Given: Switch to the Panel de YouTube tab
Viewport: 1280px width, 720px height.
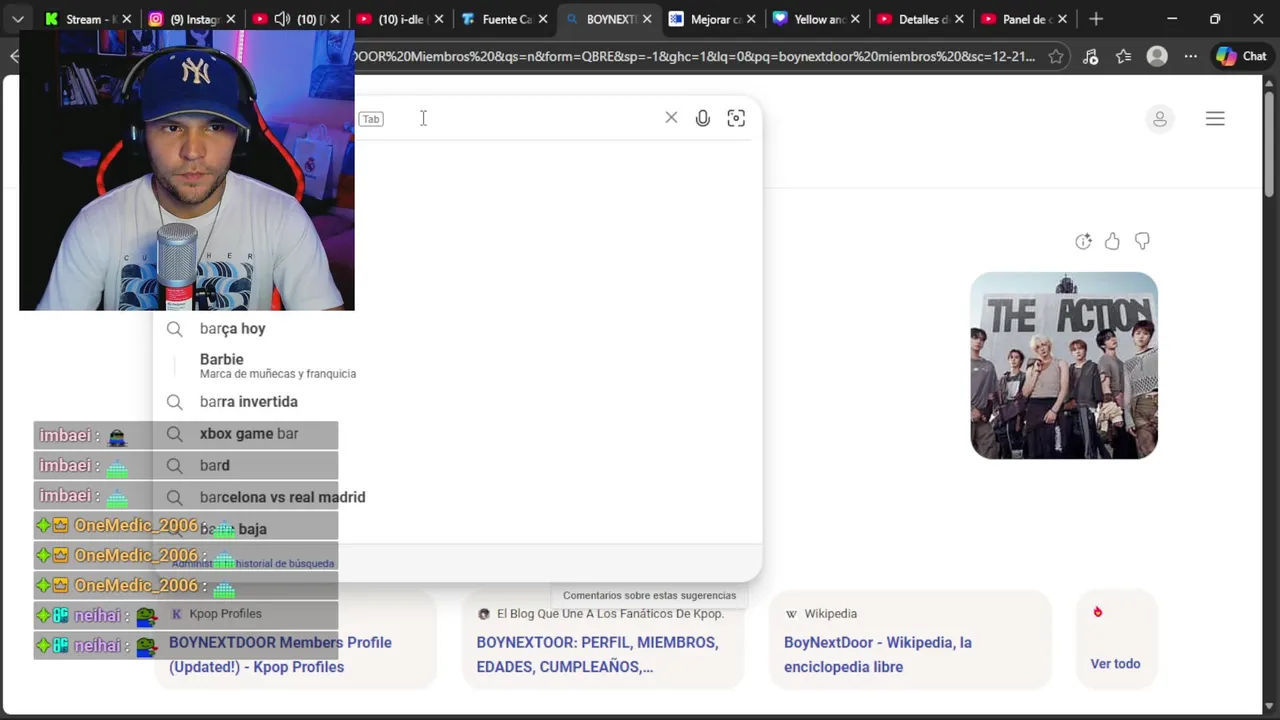Looking at the screenshot, I should click(x=1025, y=19).
